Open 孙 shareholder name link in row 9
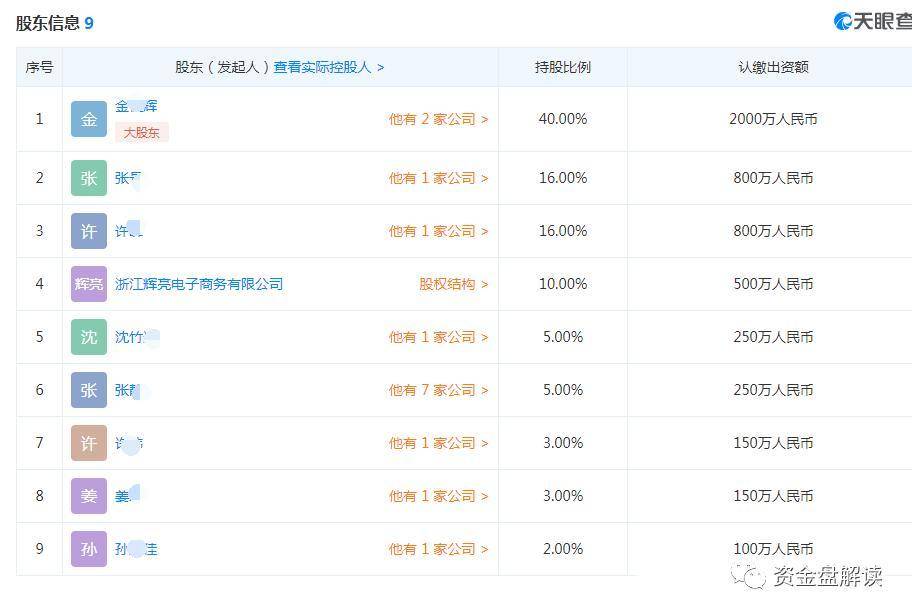This screenshot has width=912, height=616. 136,549
